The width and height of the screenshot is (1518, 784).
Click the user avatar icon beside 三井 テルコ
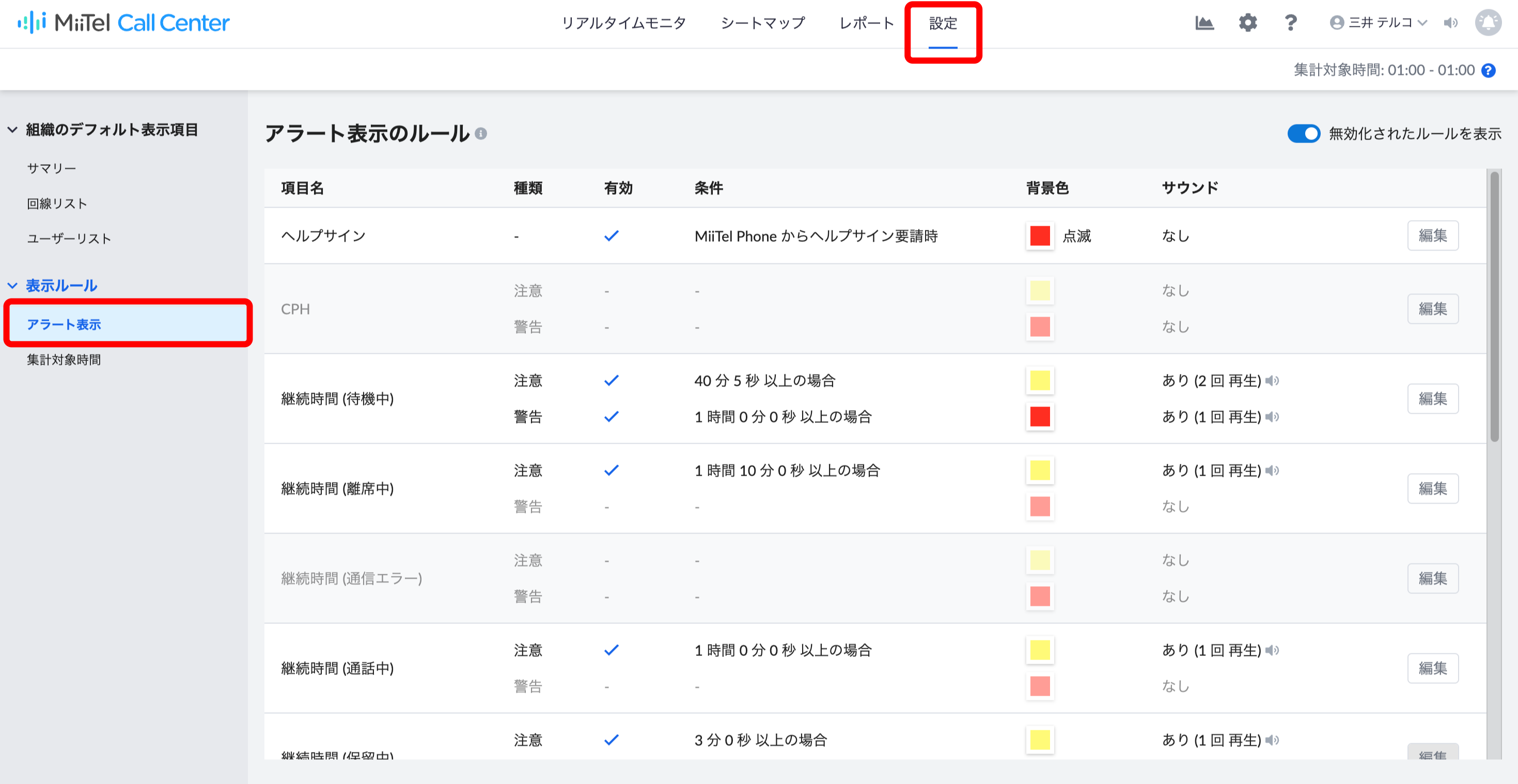1337,23
